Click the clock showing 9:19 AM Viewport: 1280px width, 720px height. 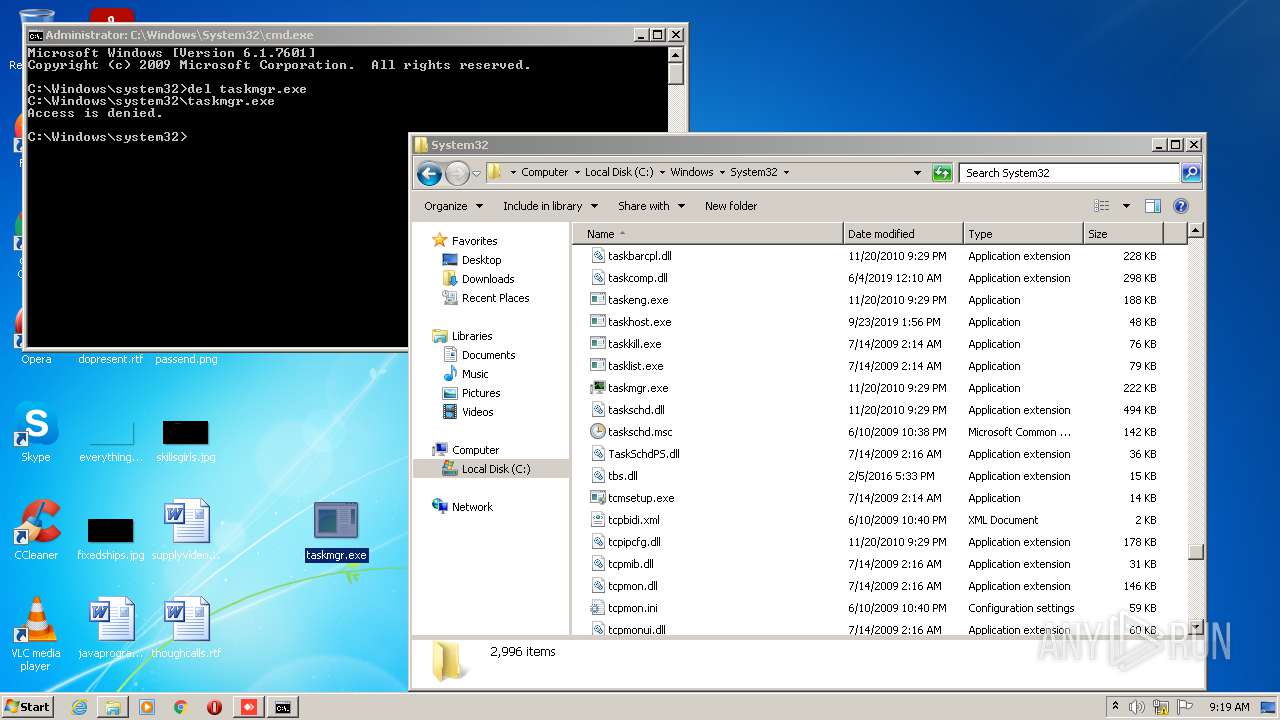pyautogui.click(x=1228, y=707)
